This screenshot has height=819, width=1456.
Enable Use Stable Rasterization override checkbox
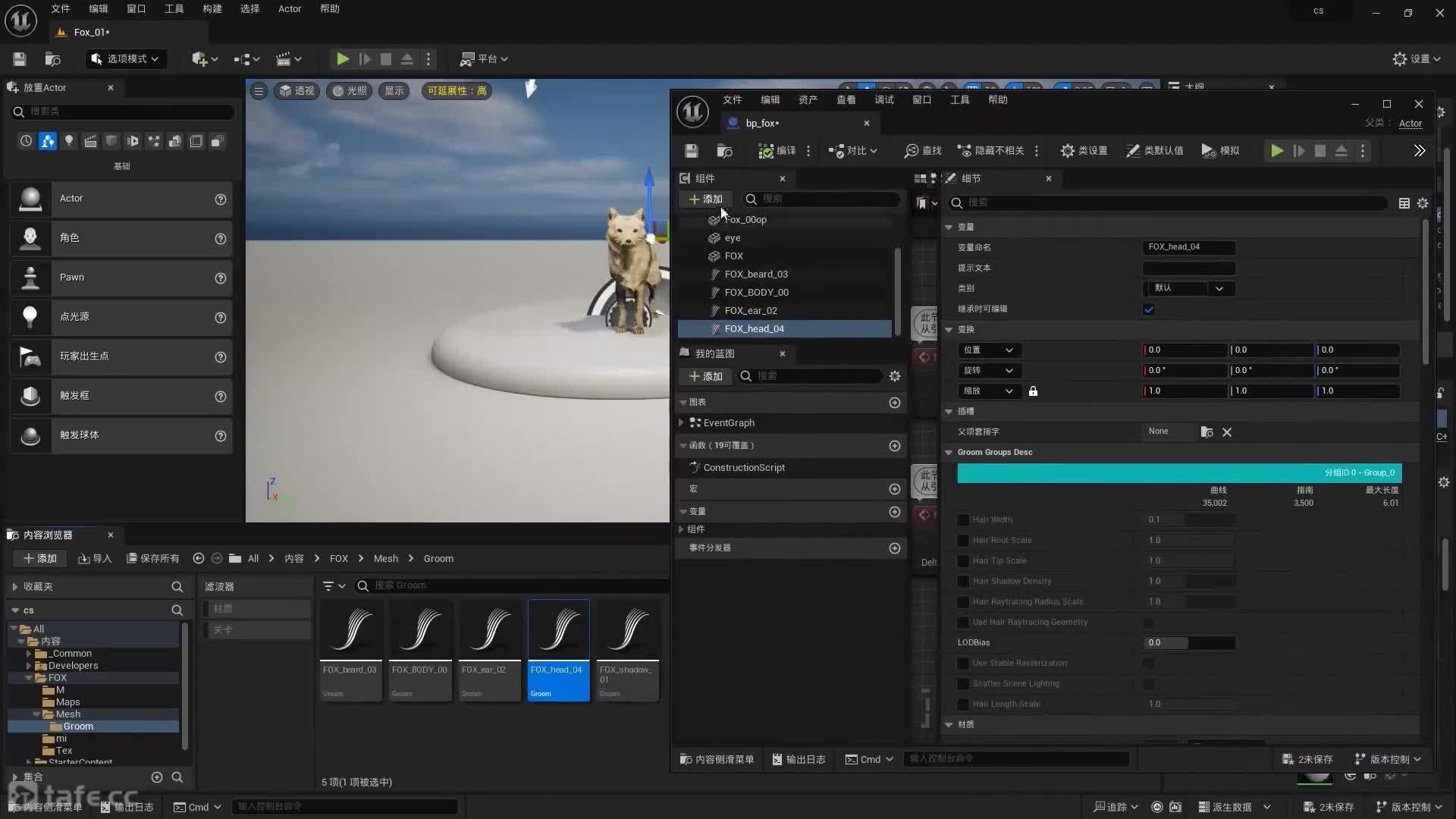963,664
